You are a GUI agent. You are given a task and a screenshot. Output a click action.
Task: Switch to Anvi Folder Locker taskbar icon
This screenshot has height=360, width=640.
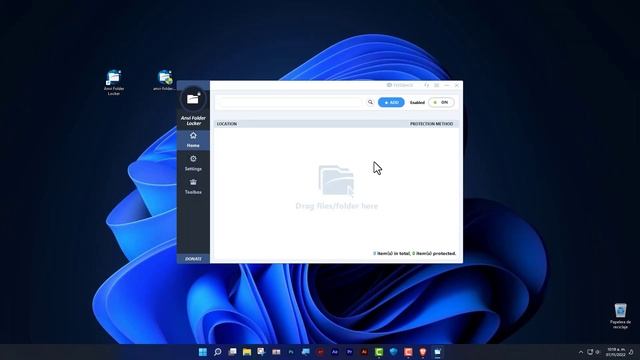pos(438,352)
